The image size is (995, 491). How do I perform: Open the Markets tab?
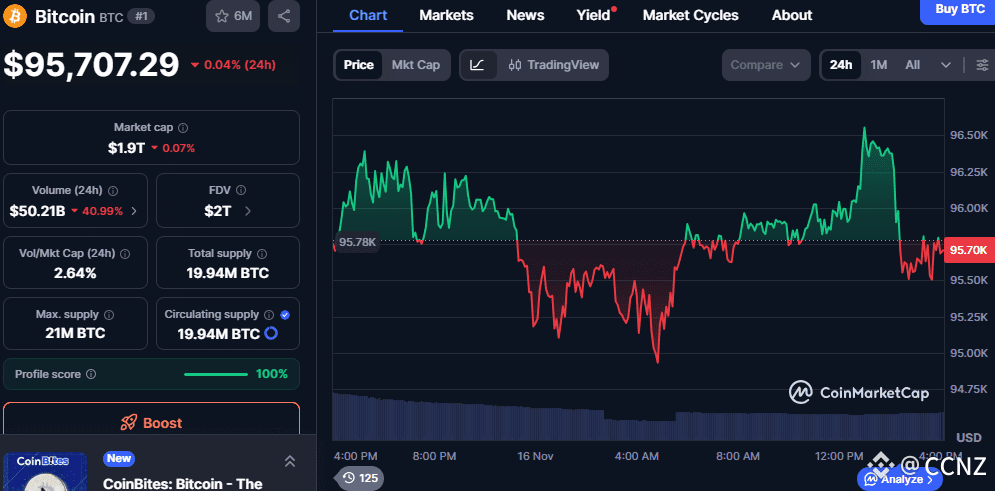[446, 15]
